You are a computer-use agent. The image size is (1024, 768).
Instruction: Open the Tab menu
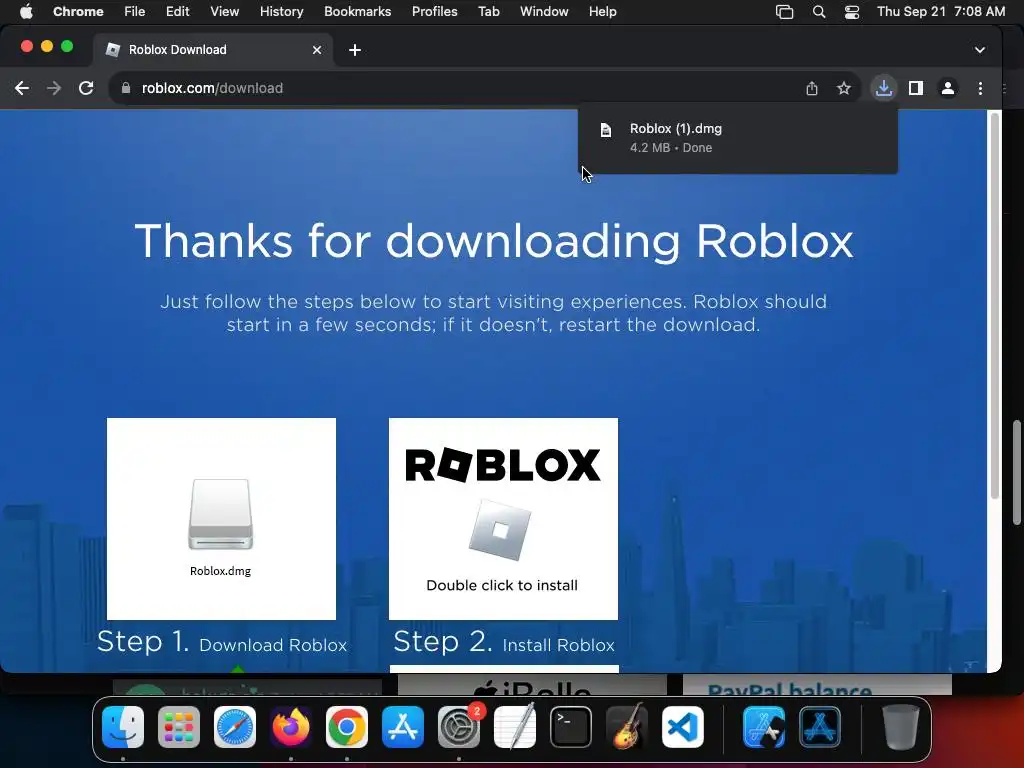click(x=488, y=11)
